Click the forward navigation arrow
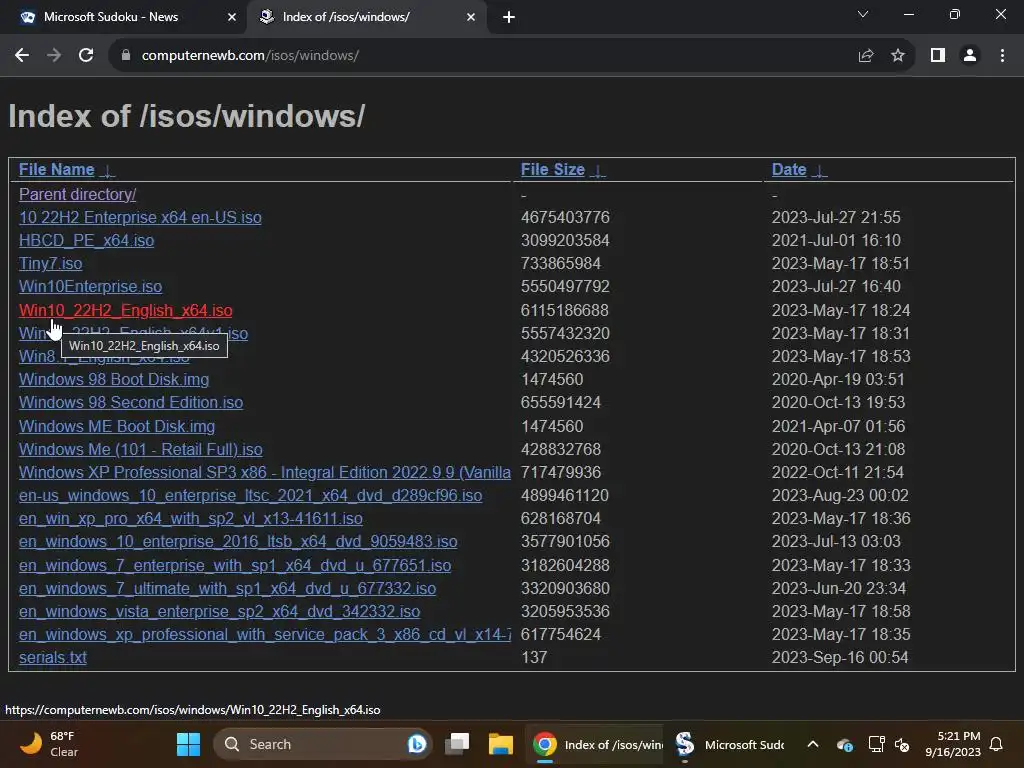This screenshot has height=768, width=1024. click(54, 56)
